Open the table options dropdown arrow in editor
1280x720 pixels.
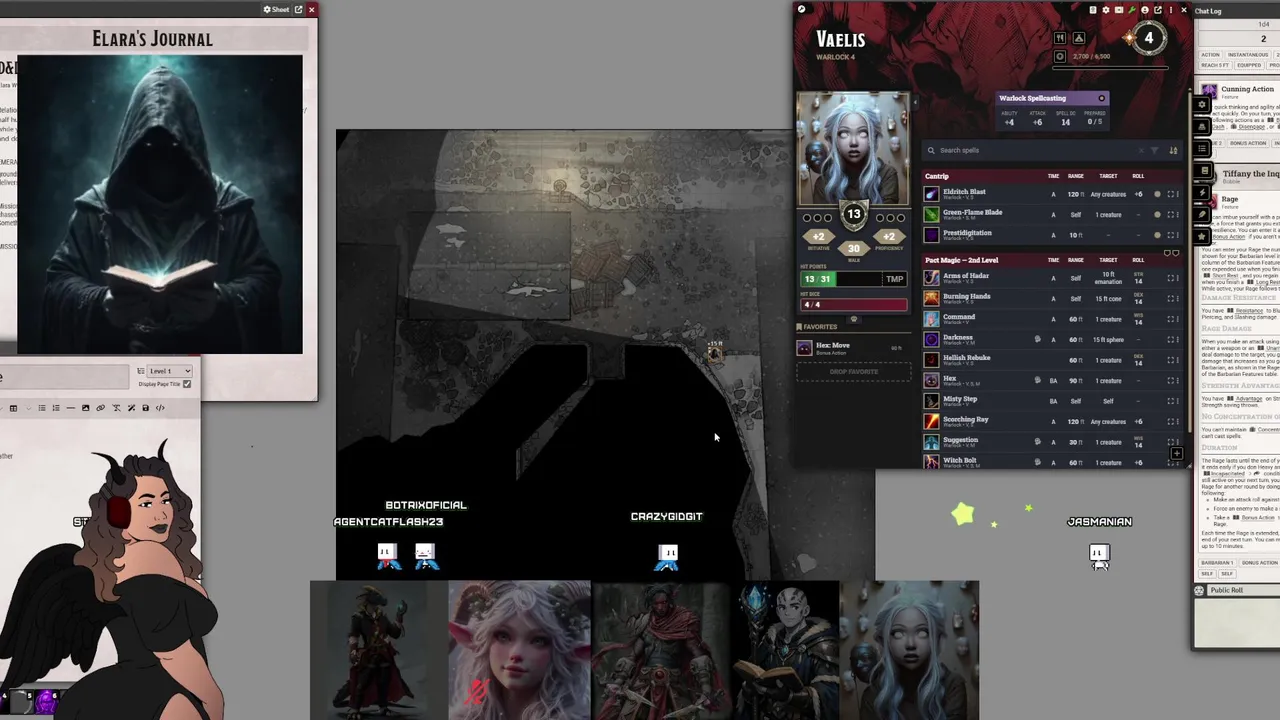(x=28, y=408)
